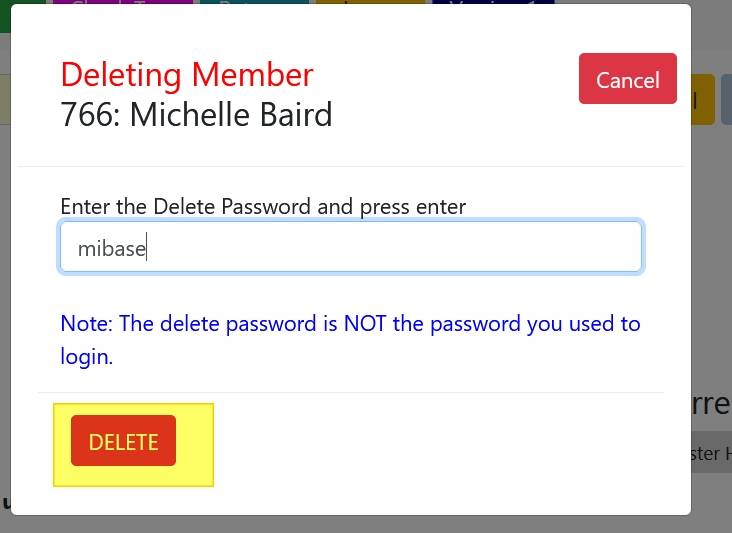Click the grey bar right of the dialog
The width and height of the screenshot is (732, 533).
tap(711, 453)
